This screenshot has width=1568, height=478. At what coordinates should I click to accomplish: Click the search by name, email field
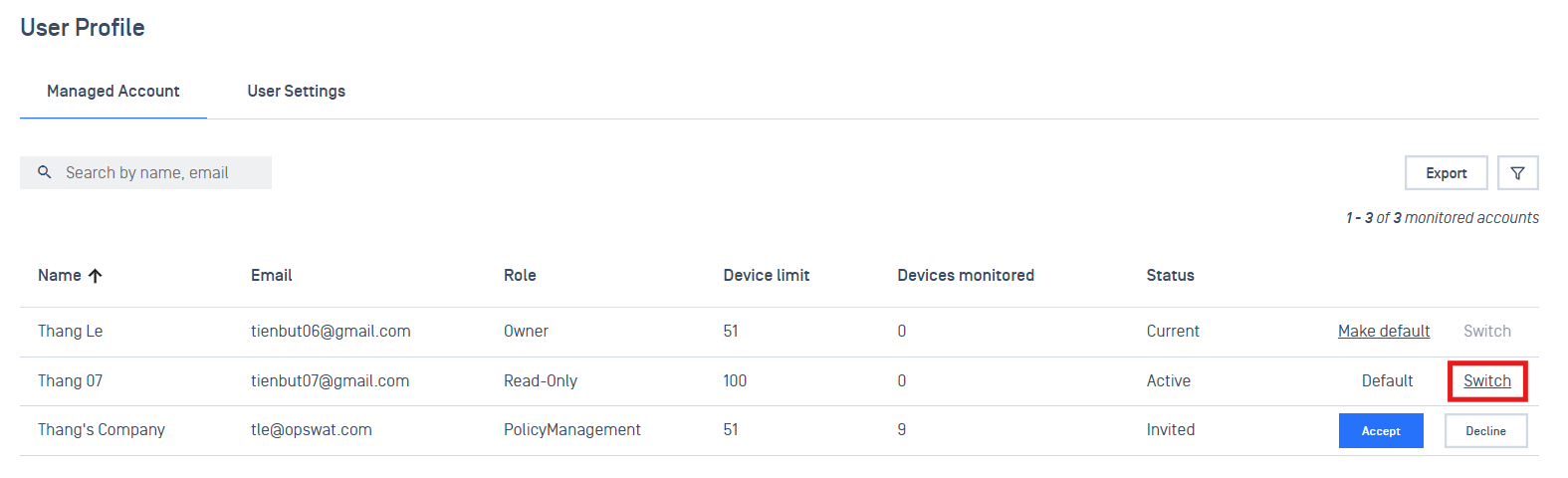tap(159, 173)
